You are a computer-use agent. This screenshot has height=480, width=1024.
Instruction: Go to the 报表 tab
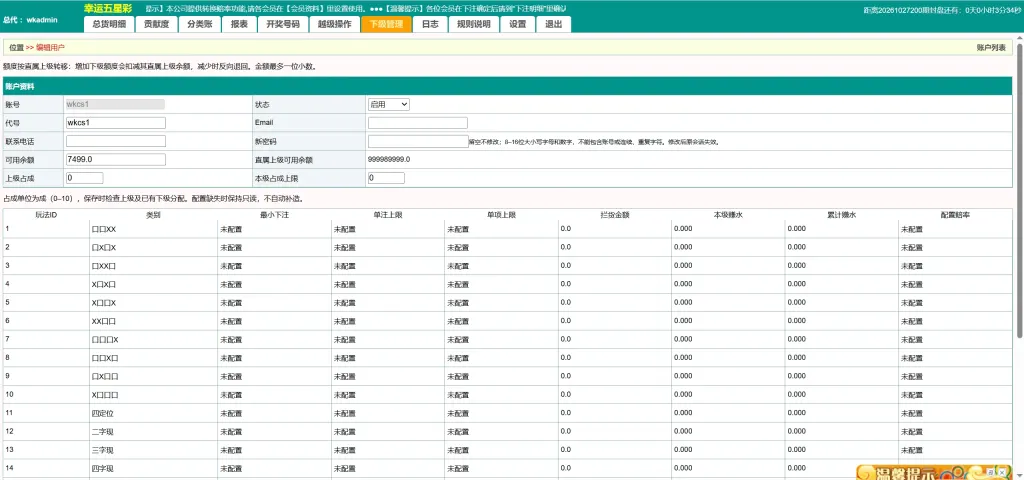tap(238, 24)
